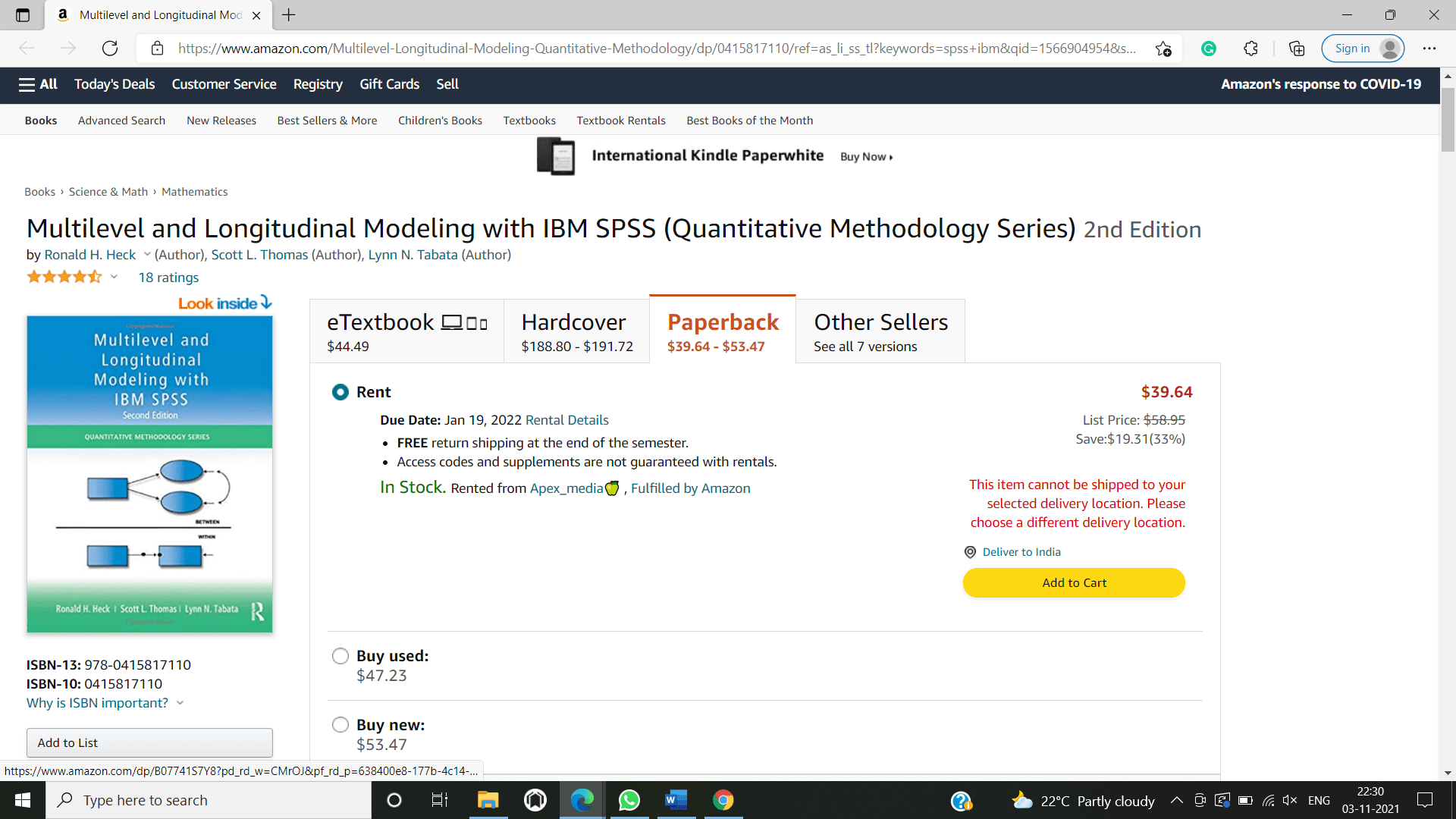Select the Buy new radio button
This screenshot has width=1456, height=819.
341,724
